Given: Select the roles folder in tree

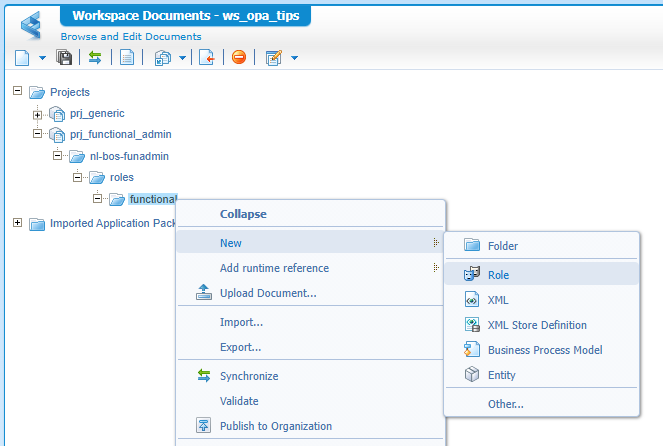Looking at the screenshot, I should 121,177.
